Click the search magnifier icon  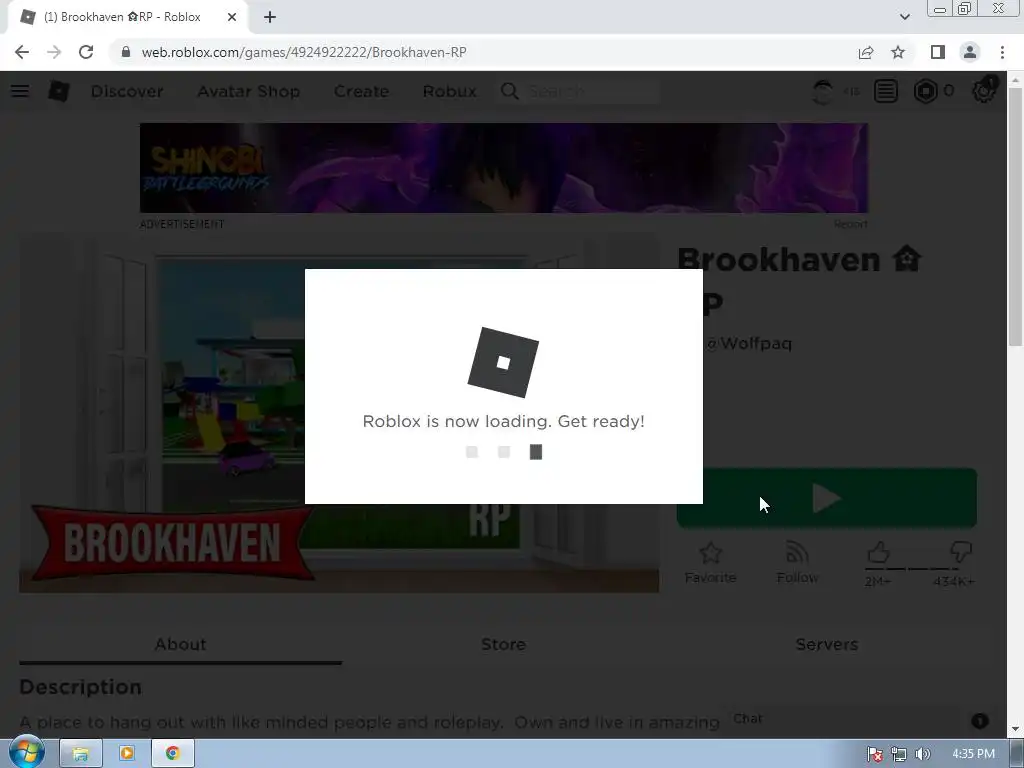[x=510, y=91]
